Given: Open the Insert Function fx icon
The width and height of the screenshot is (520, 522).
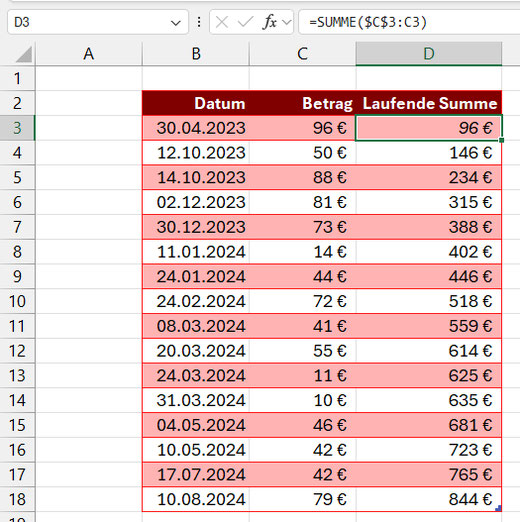Looking at the screenshot, I should pos(269,22).
